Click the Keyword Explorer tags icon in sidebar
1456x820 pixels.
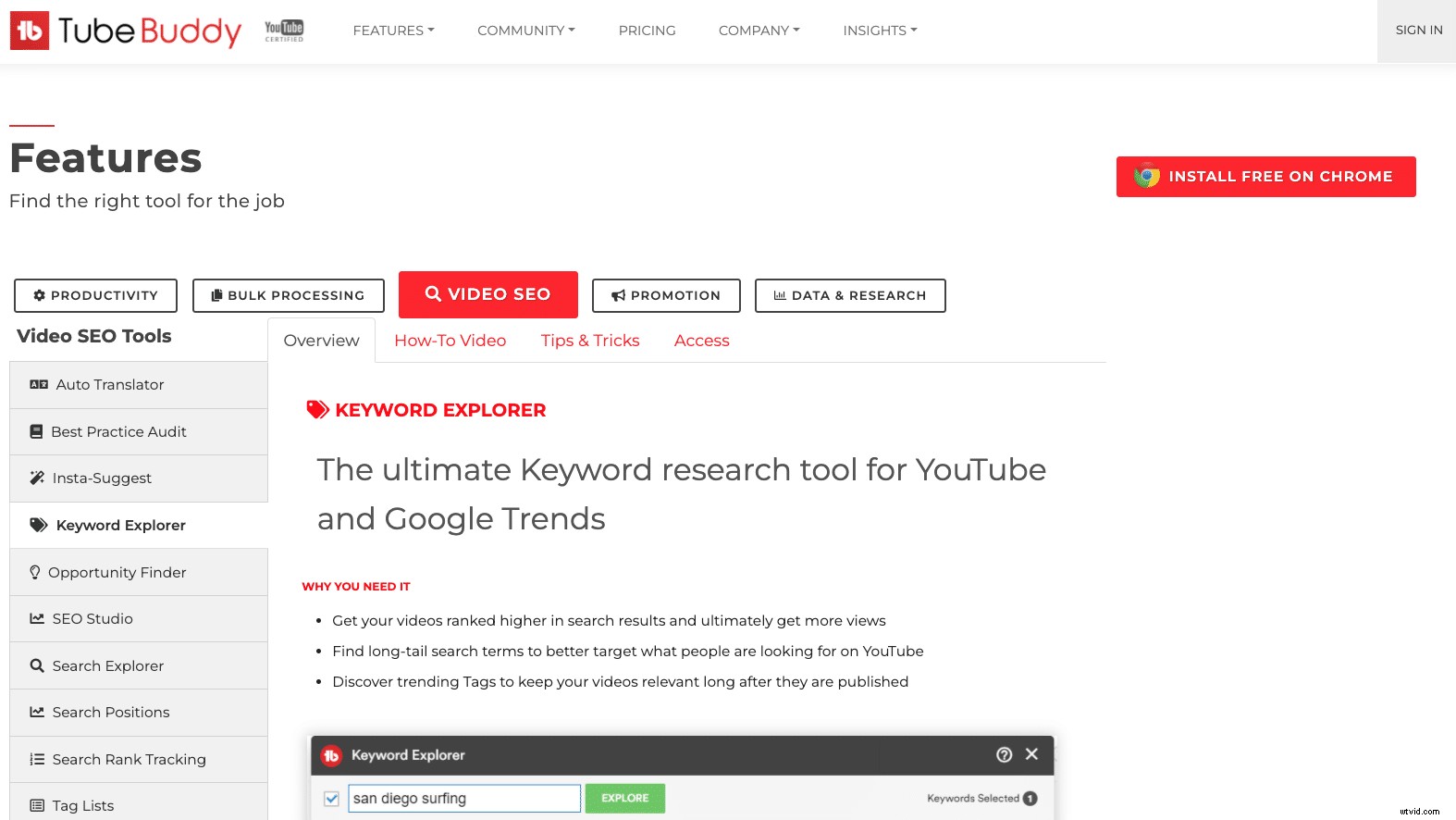tap(39, 525)
